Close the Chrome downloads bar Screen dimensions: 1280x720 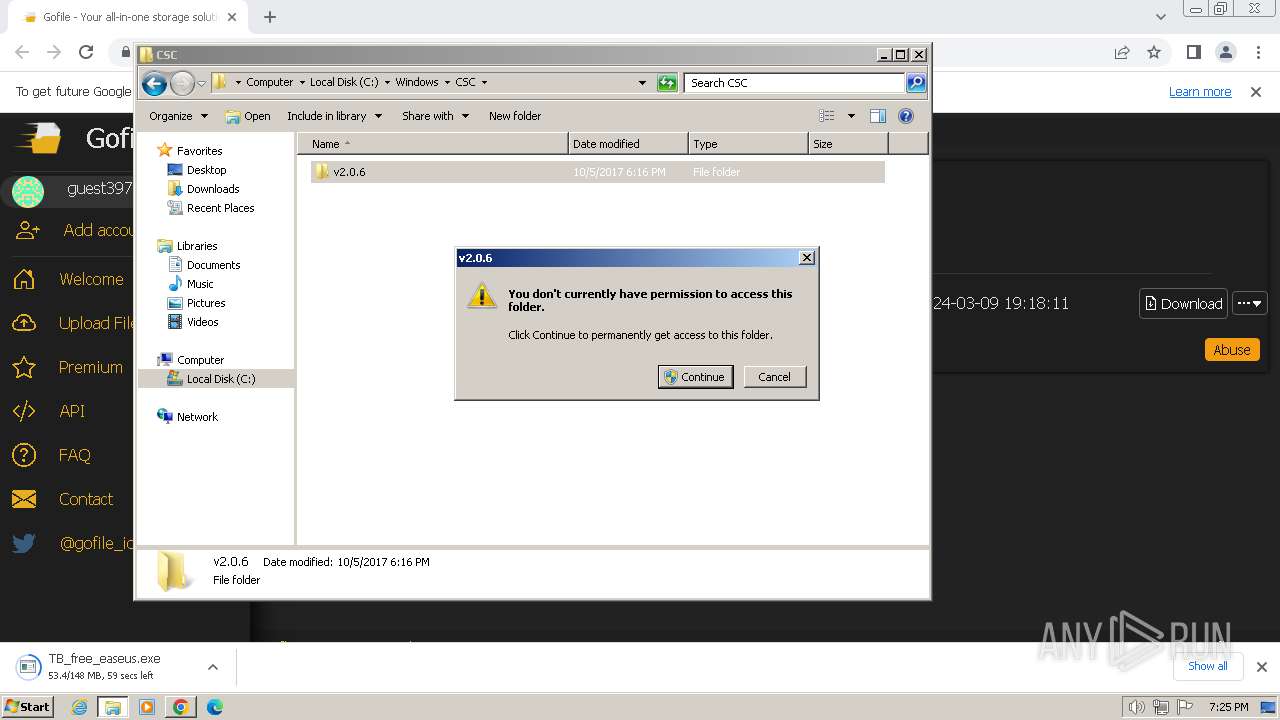pos(1261,666)
